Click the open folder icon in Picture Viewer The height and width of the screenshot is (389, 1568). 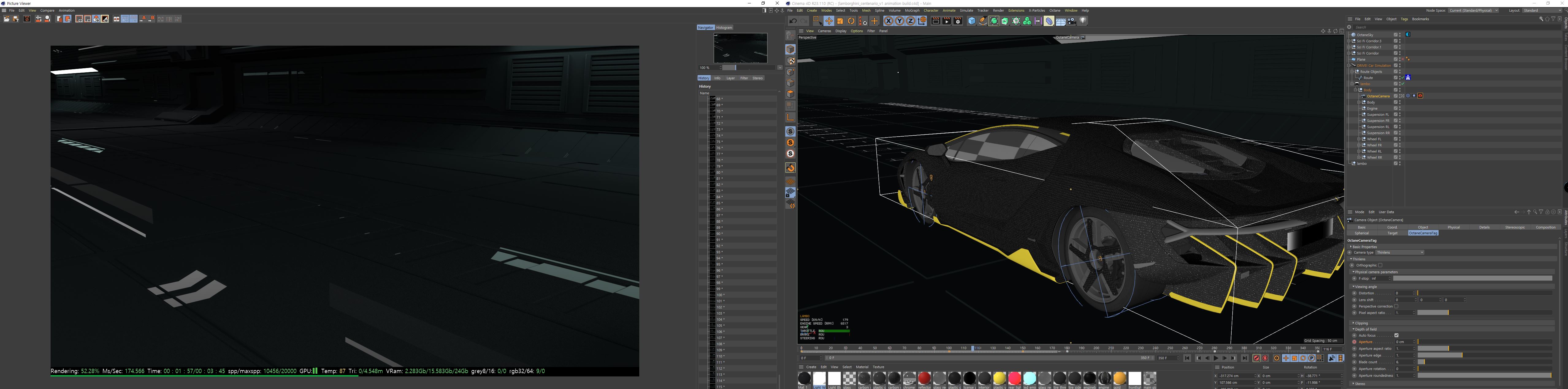coord(7,19)
